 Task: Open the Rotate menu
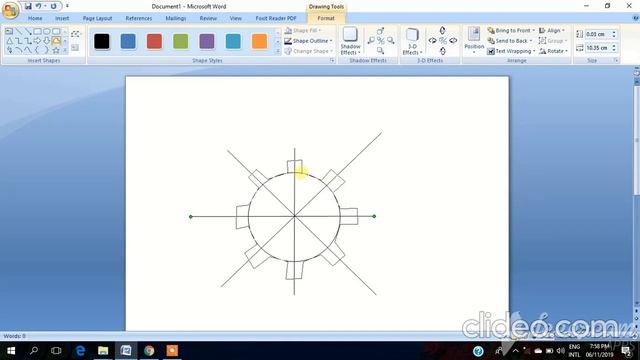[553, 51]
